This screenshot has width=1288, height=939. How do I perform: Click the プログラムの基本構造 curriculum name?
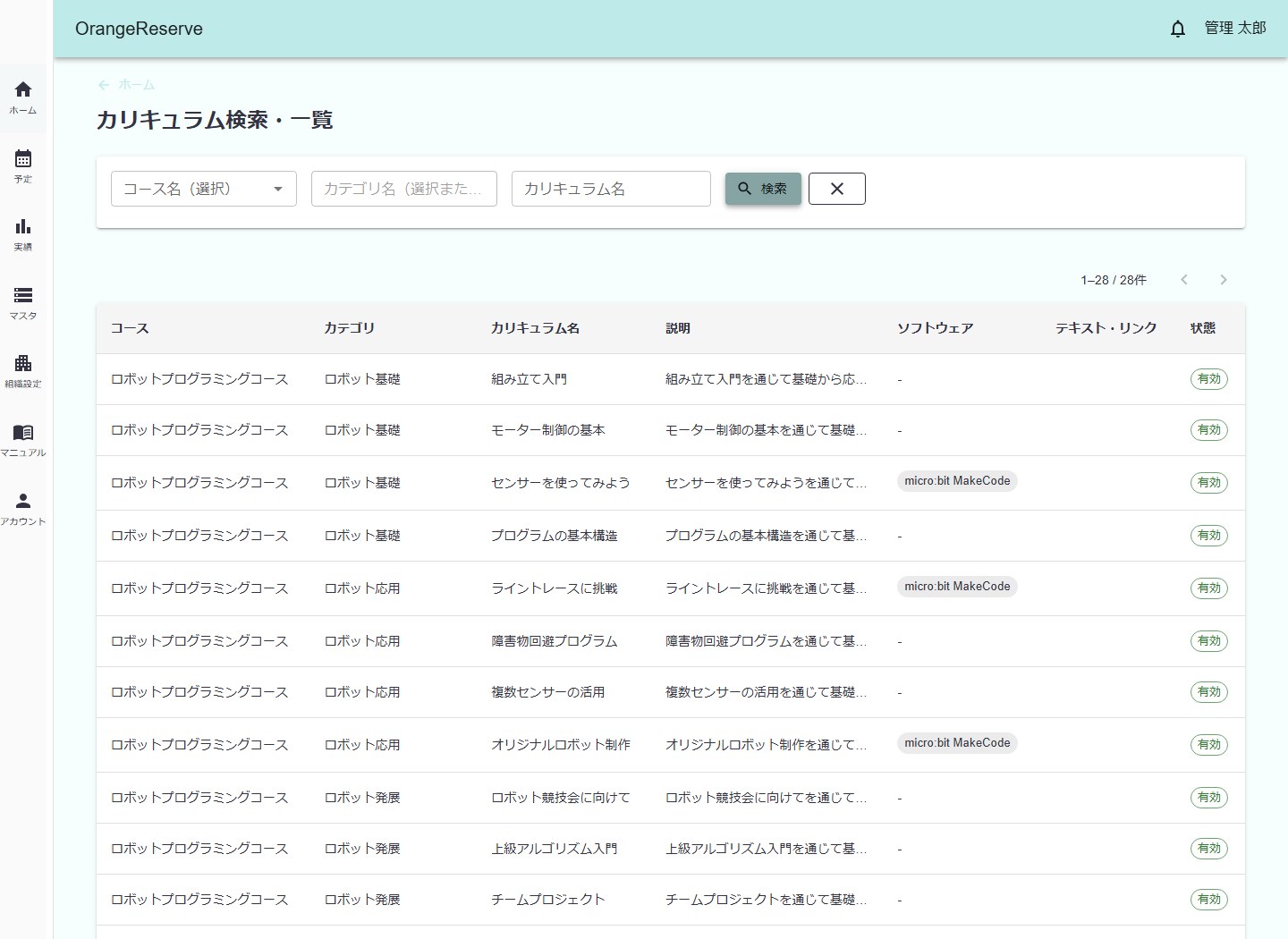(555, 536)
